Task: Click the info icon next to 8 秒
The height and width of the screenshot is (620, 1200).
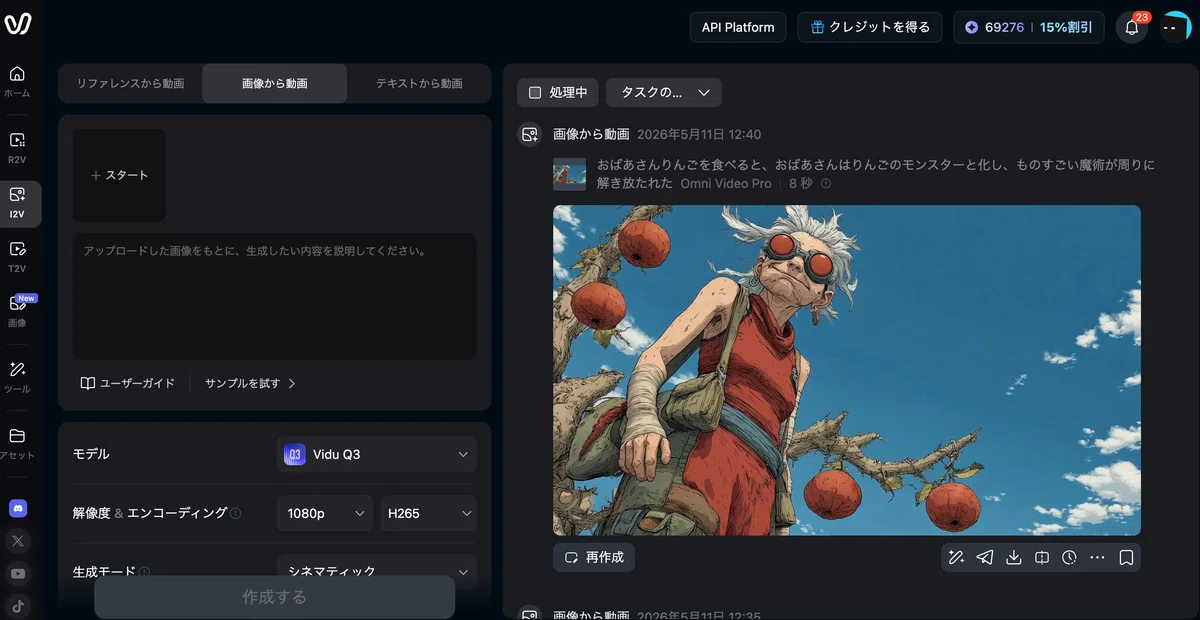Action: coord(825,184)
